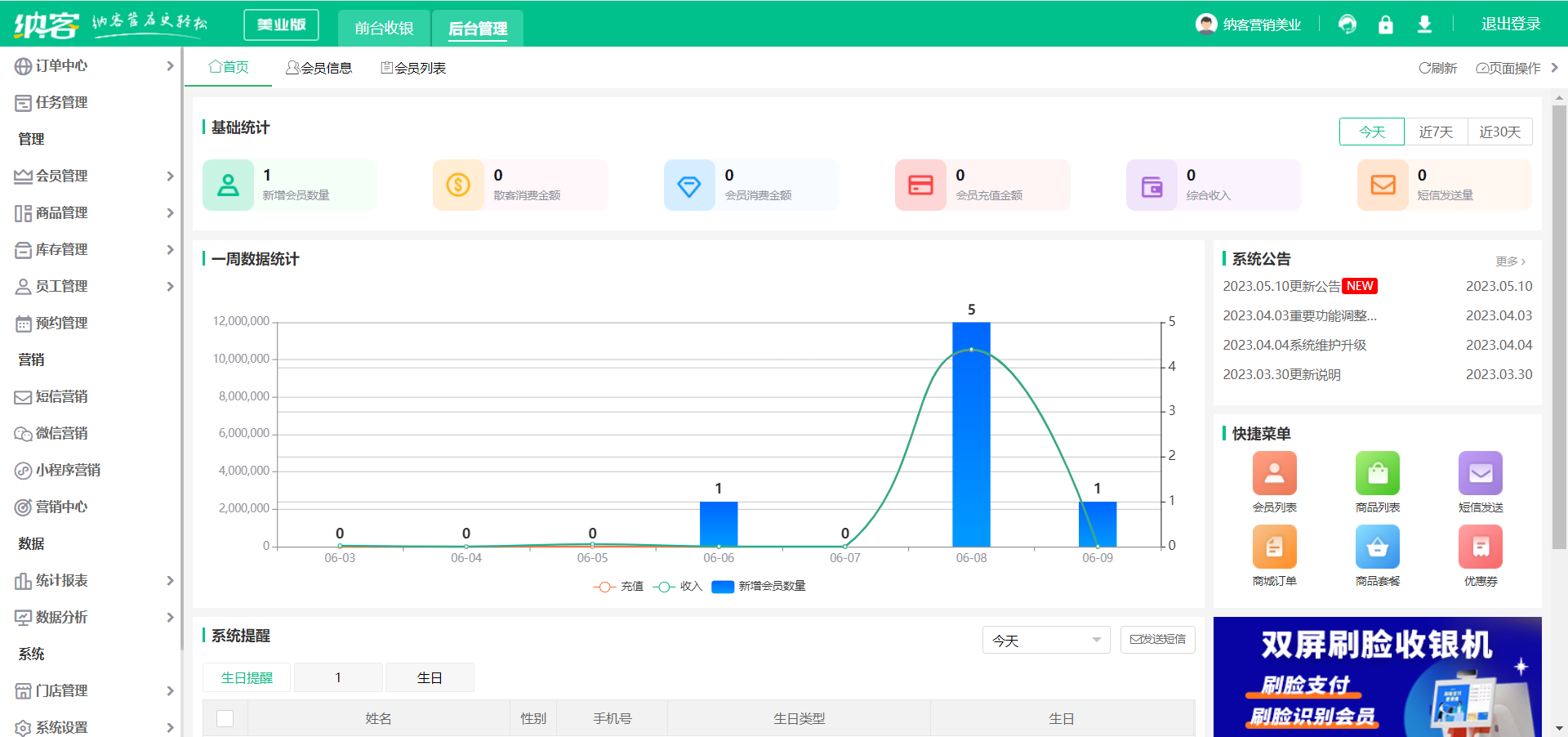Switch to the 会员信息 tab
1568x737 pixels.
[x=319, y=67]
